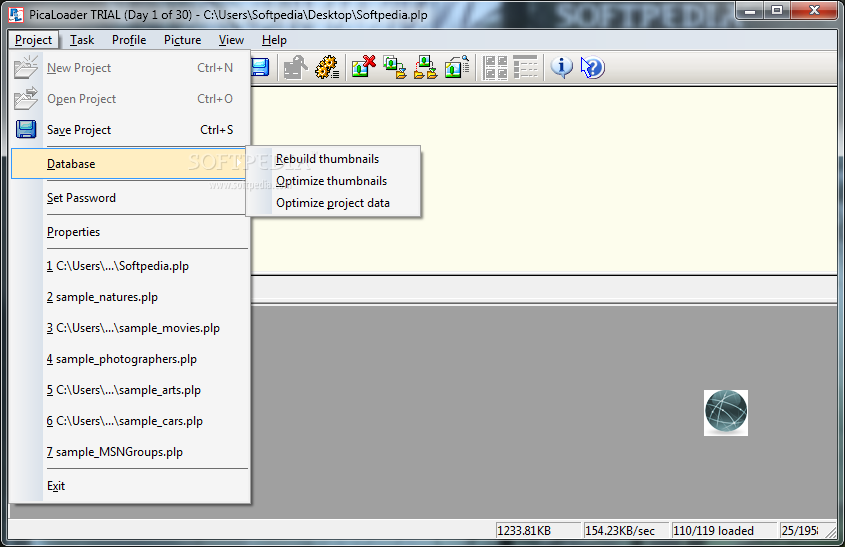845x547 pixels.
Task: Open recent file 5 sample_arts.plp
Action: [x=130, y=390]
